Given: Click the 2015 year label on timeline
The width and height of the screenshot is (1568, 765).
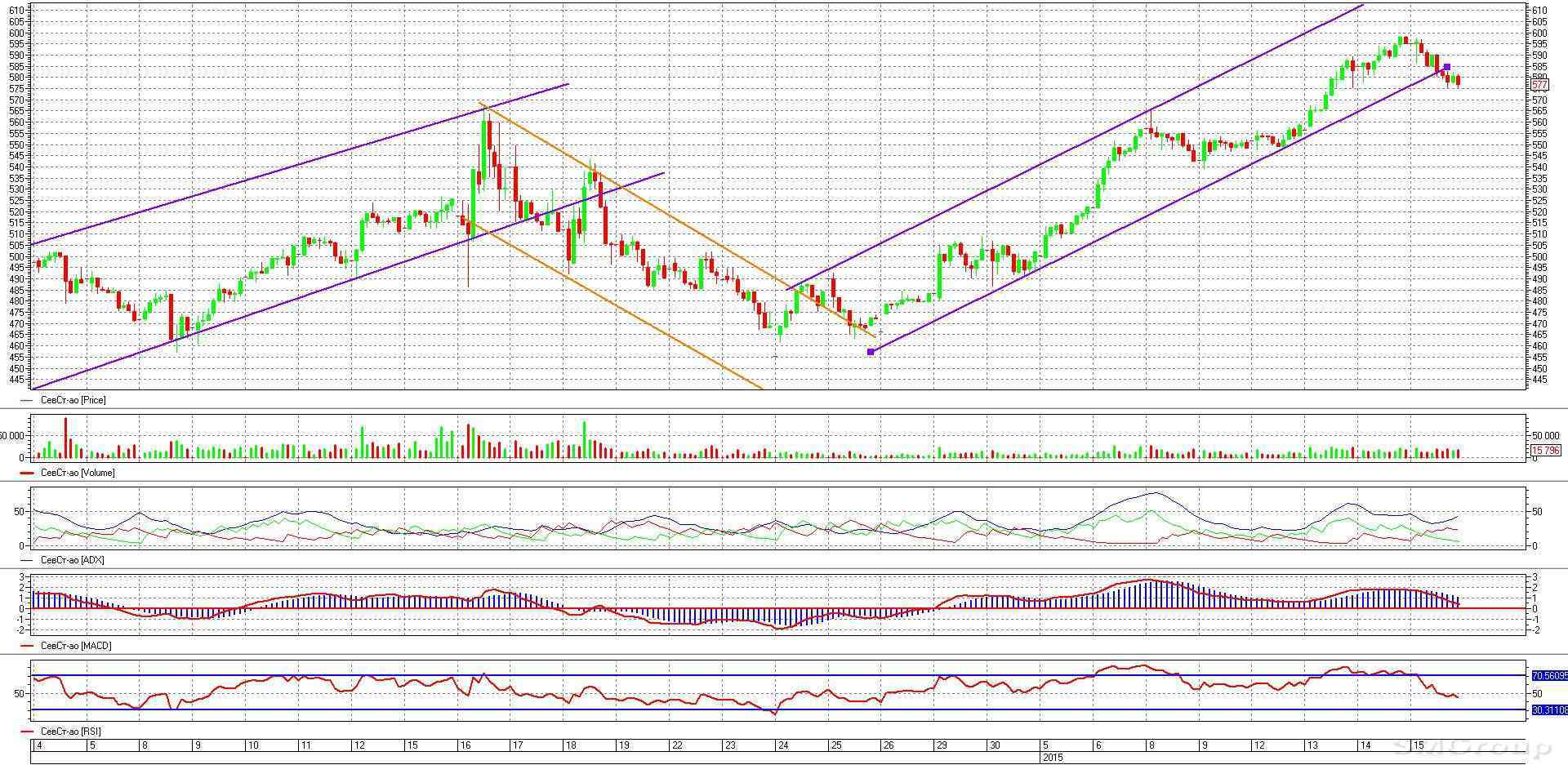Looking at the screenshot, I should click(1052, 758).
